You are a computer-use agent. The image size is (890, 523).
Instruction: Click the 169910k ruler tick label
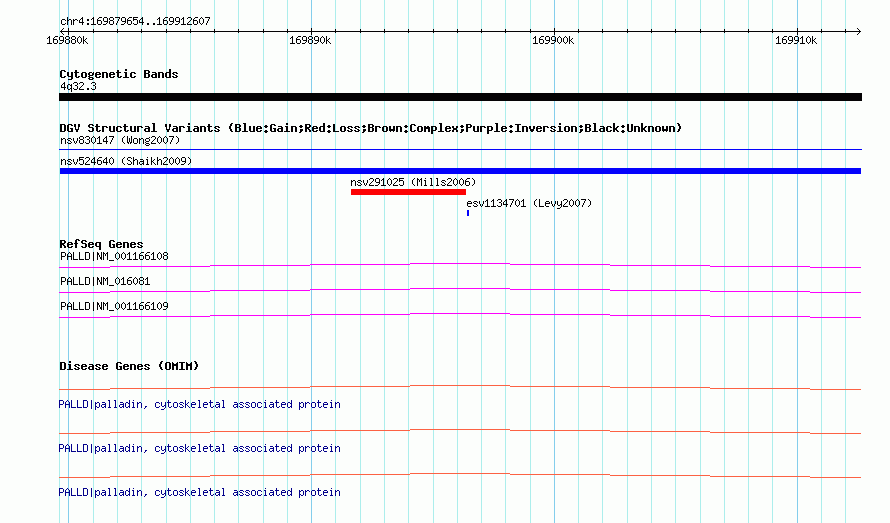coord(796,40)
